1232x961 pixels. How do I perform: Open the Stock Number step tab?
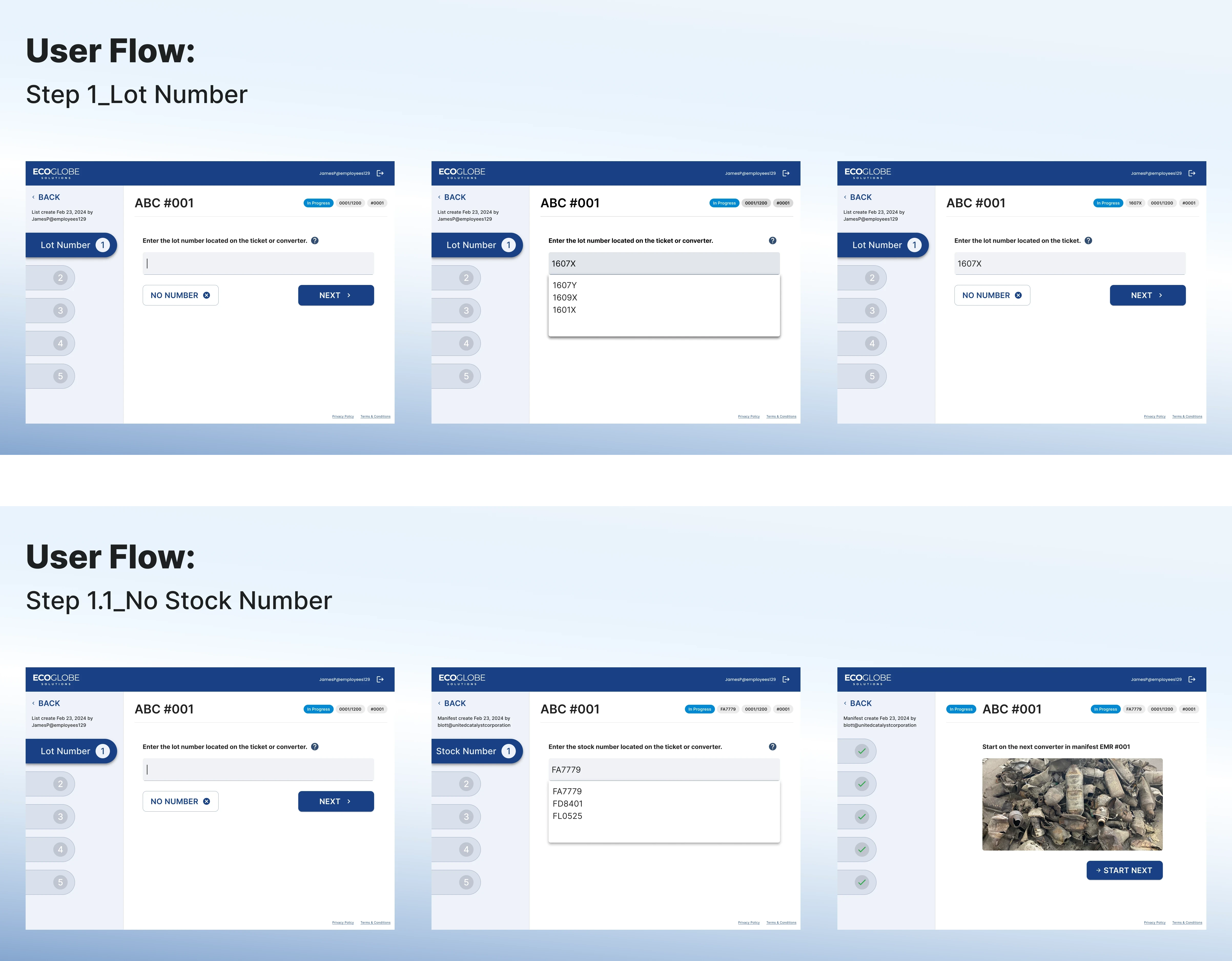click(477, 751)
